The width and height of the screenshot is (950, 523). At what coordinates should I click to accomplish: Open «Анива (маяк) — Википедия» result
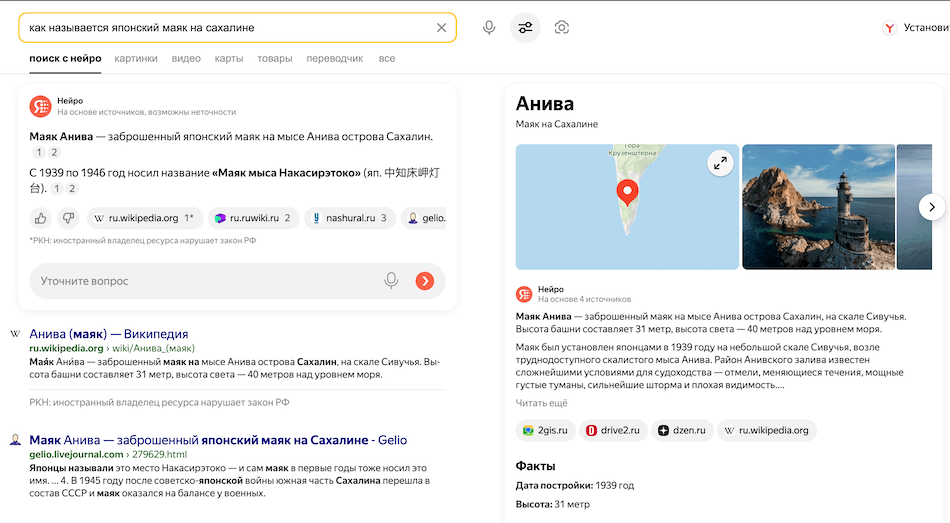pos(109,334)
